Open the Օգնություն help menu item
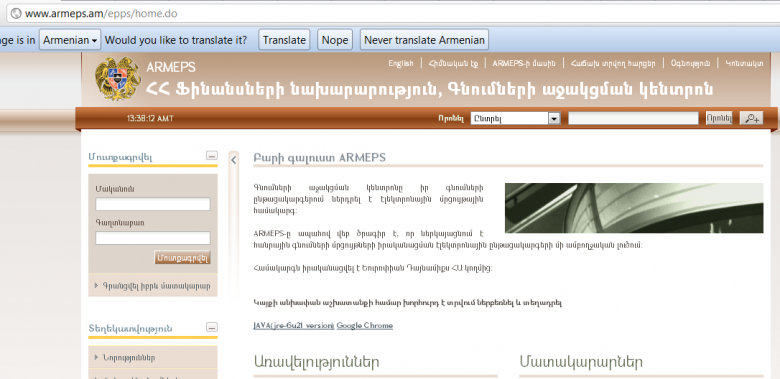Image resolution: width=780 pixels, height=379 pixels. 690,63
